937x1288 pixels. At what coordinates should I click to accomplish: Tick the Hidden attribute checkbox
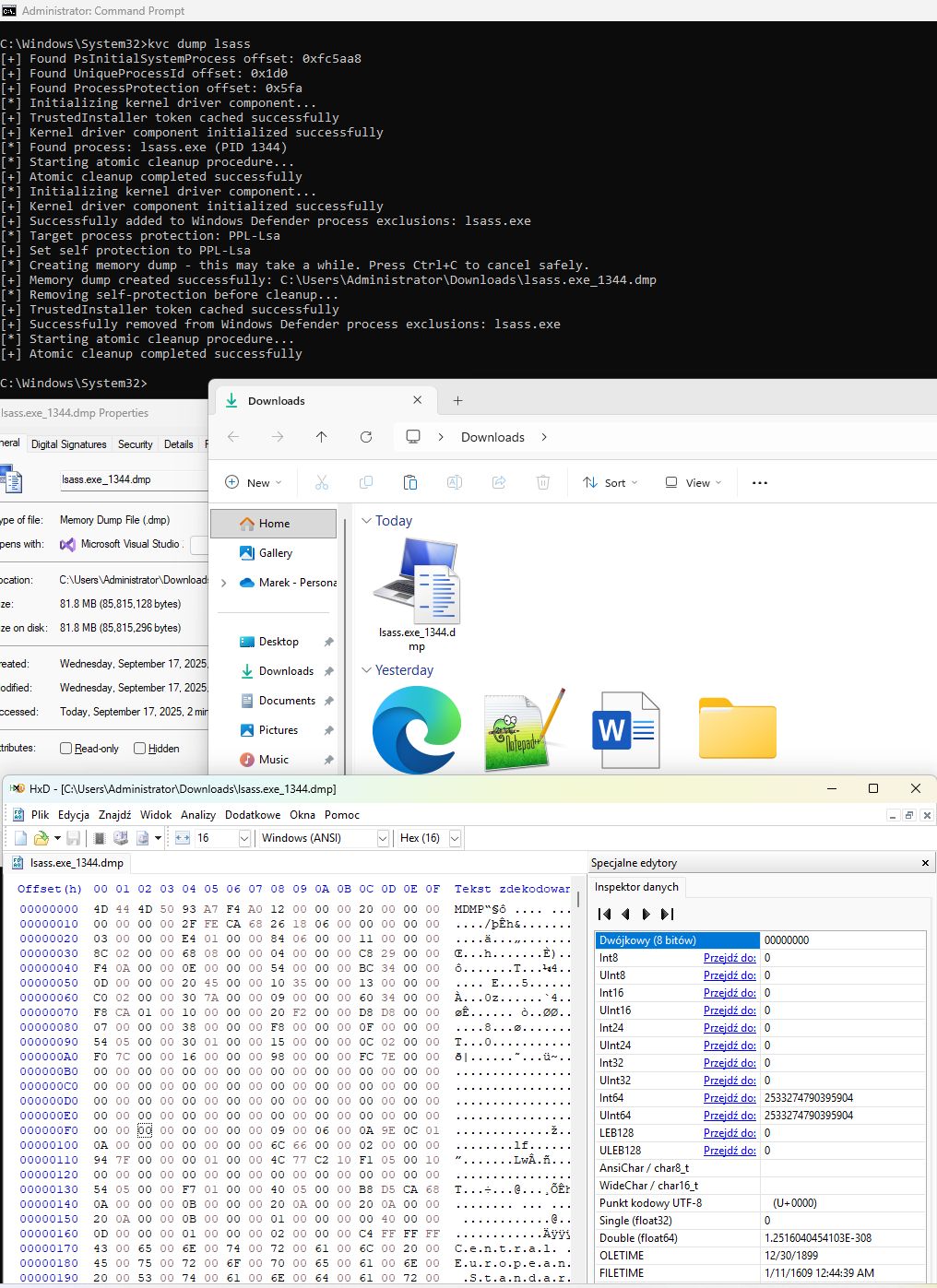pos(140,749)
